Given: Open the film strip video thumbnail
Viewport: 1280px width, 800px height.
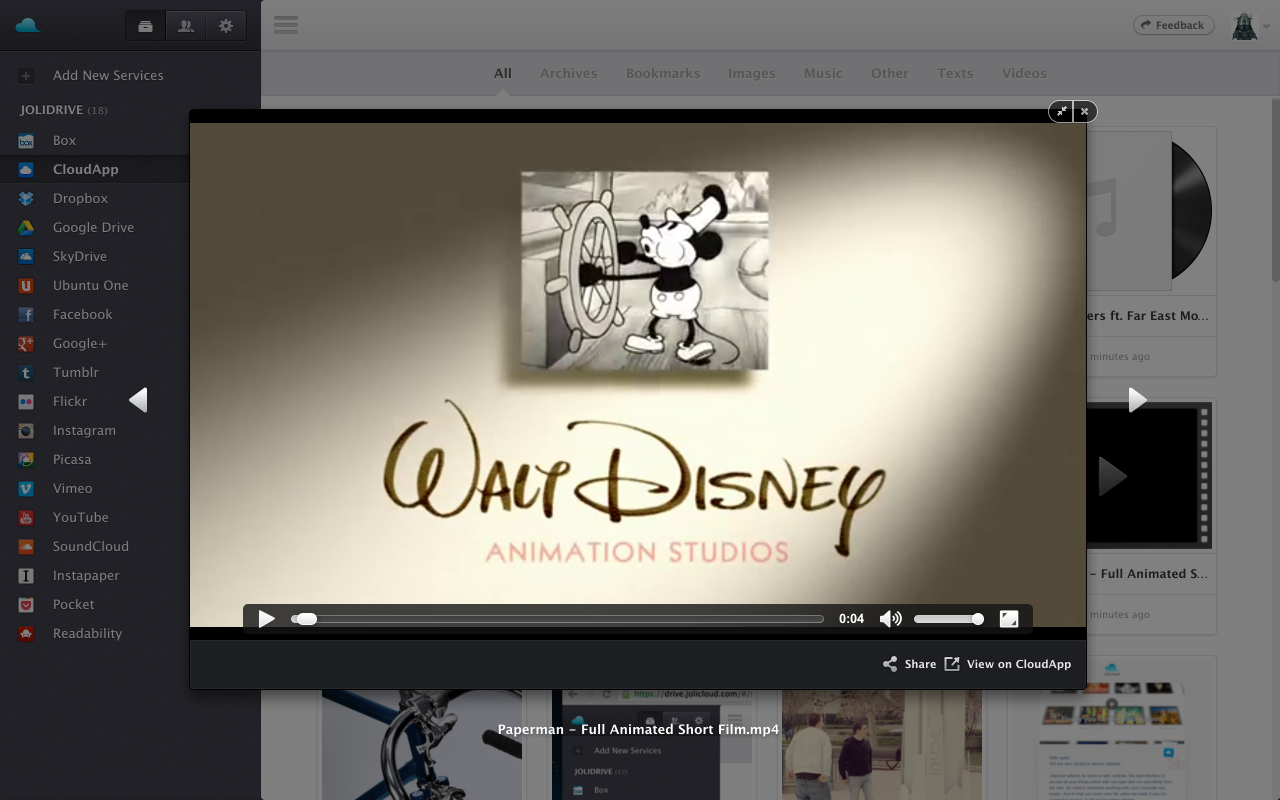Looking at the screenshot, I should point(1151,475).
